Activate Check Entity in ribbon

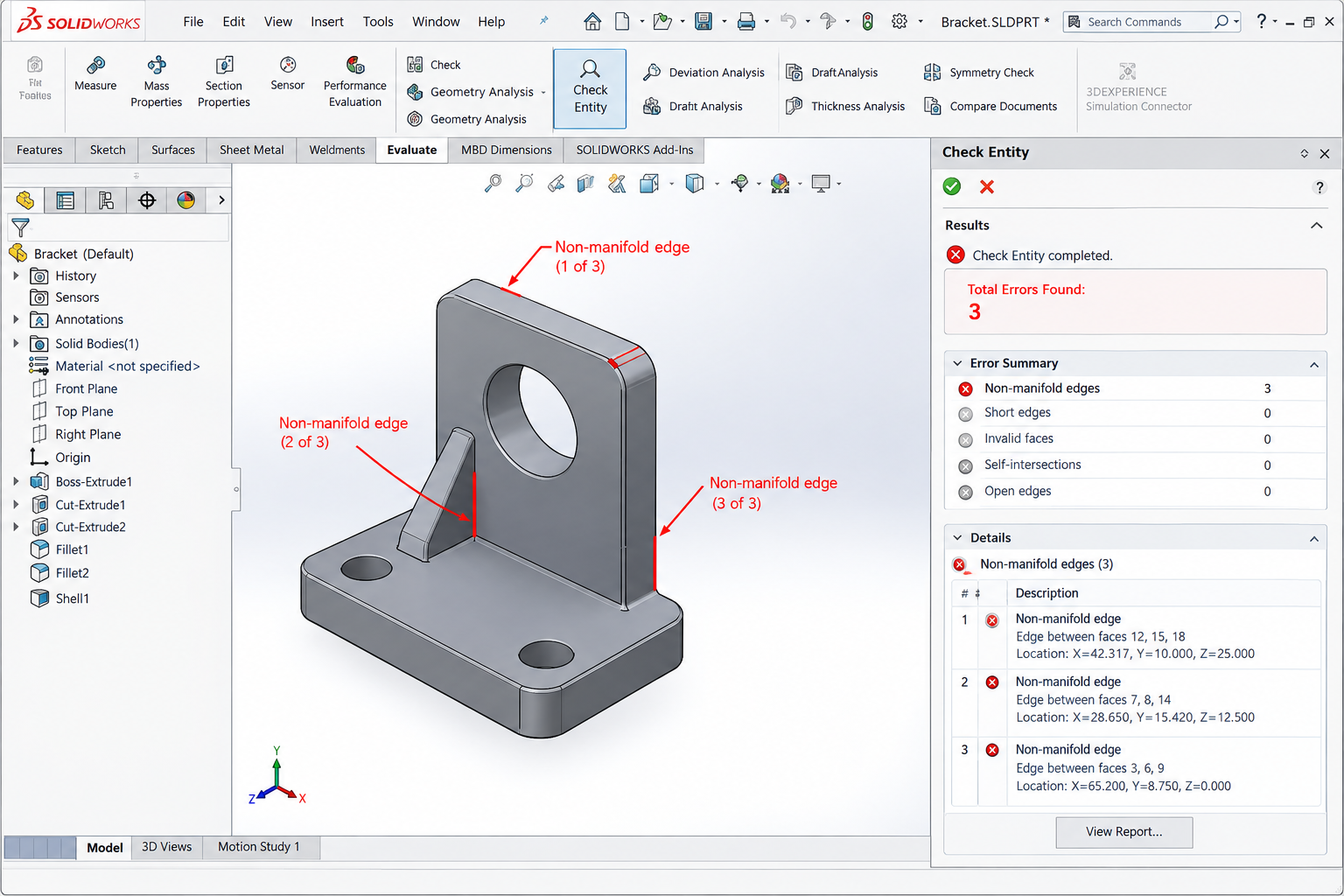tap(590, 87)
